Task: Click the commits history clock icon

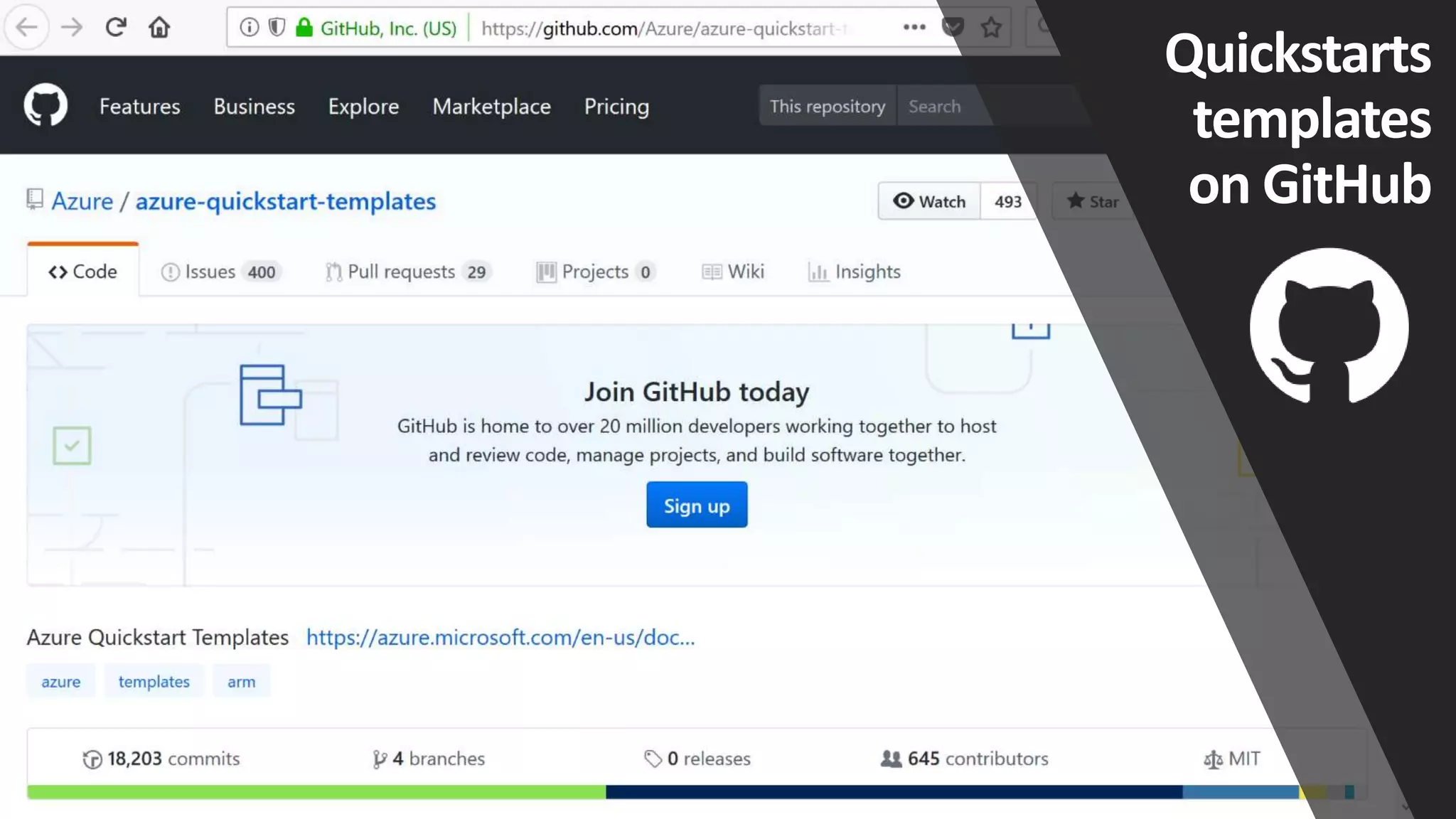Action: (x=92, y=759)
